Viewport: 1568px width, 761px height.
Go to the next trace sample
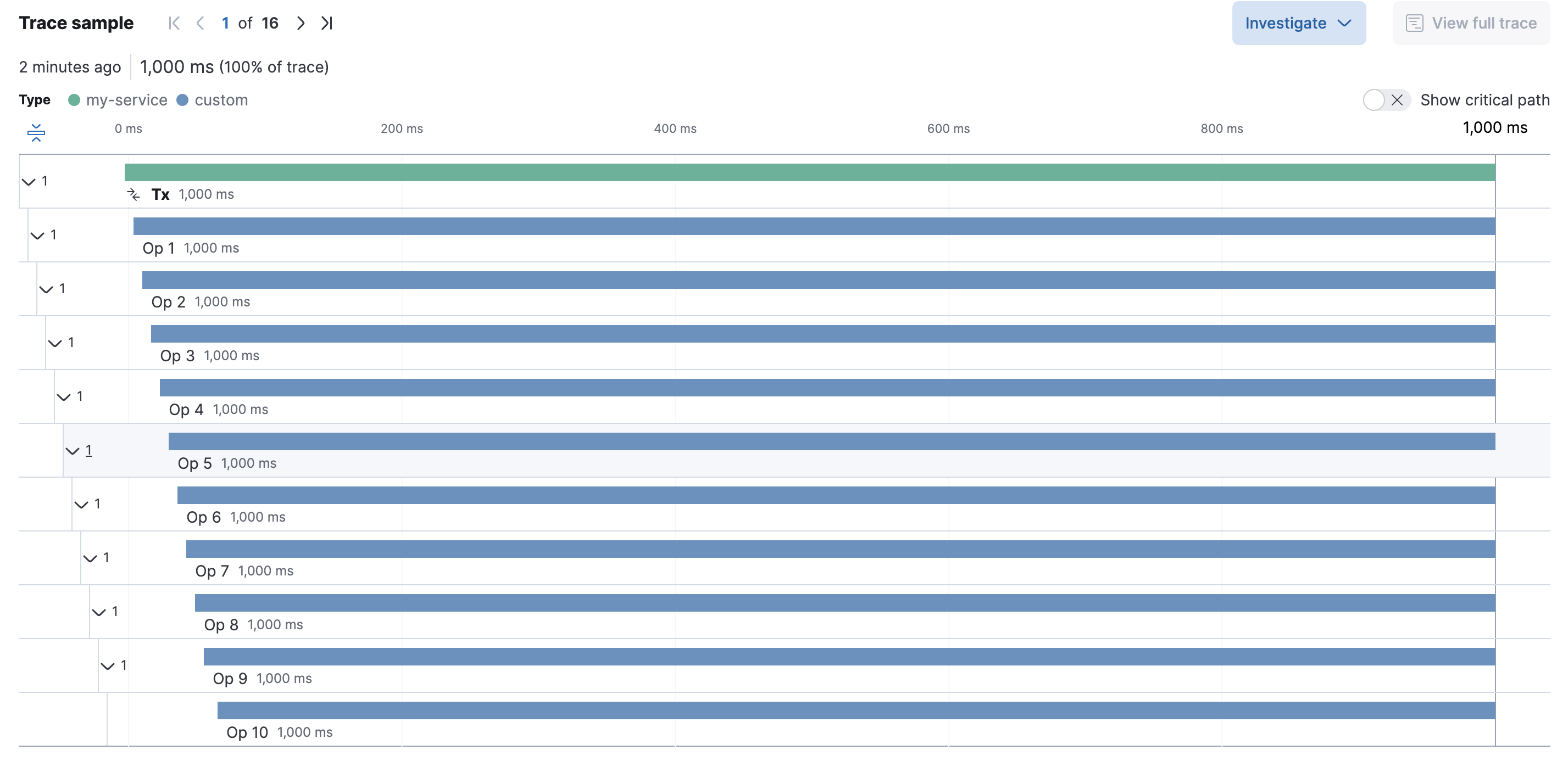click(x=300, y=23)
